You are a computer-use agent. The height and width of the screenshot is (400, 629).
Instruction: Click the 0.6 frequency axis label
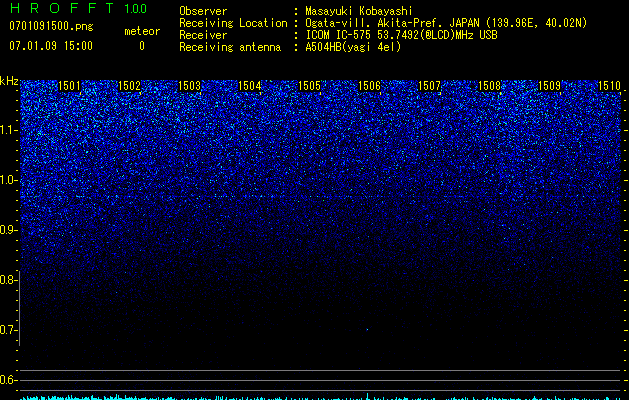tap(9, 380)
